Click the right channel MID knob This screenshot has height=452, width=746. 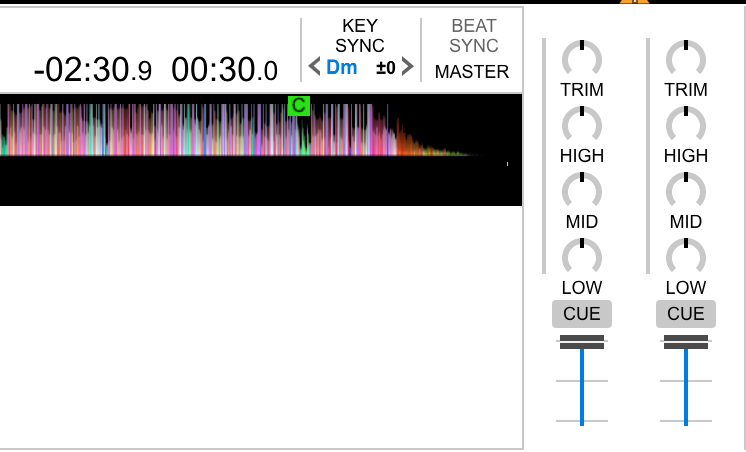685,191
